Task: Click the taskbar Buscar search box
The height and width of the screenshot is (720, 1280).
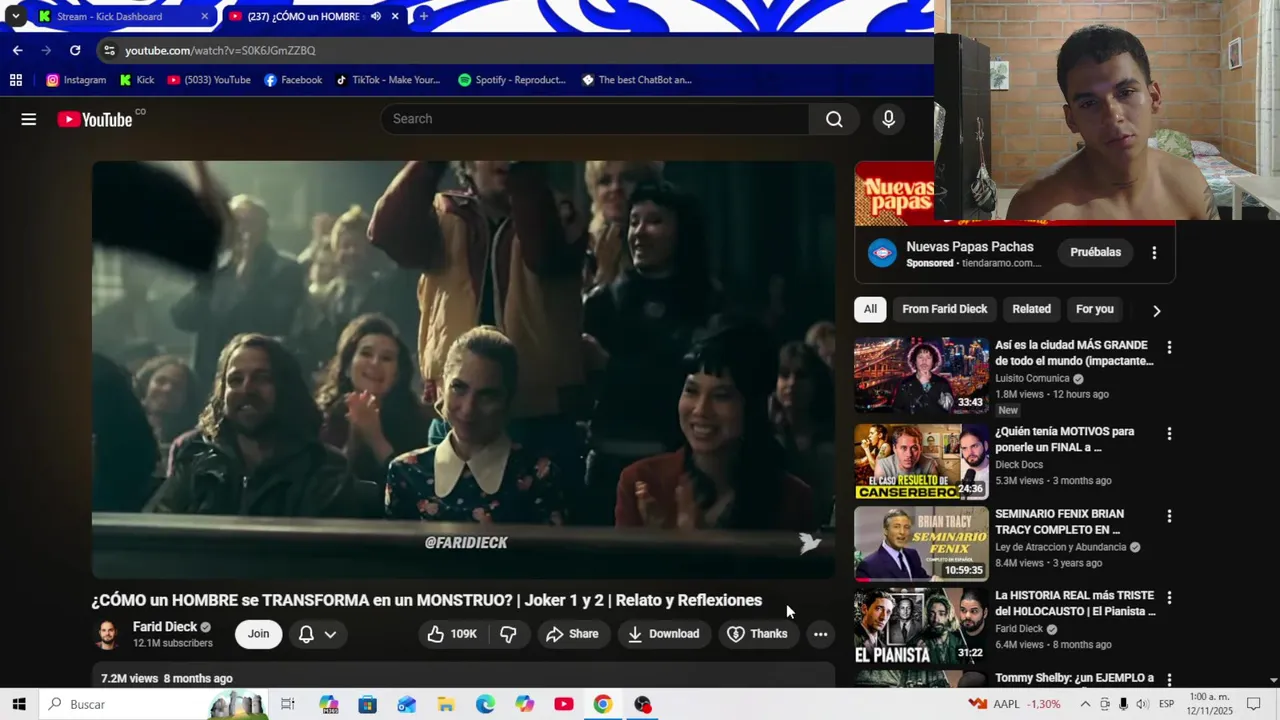Action: [155, 704]
